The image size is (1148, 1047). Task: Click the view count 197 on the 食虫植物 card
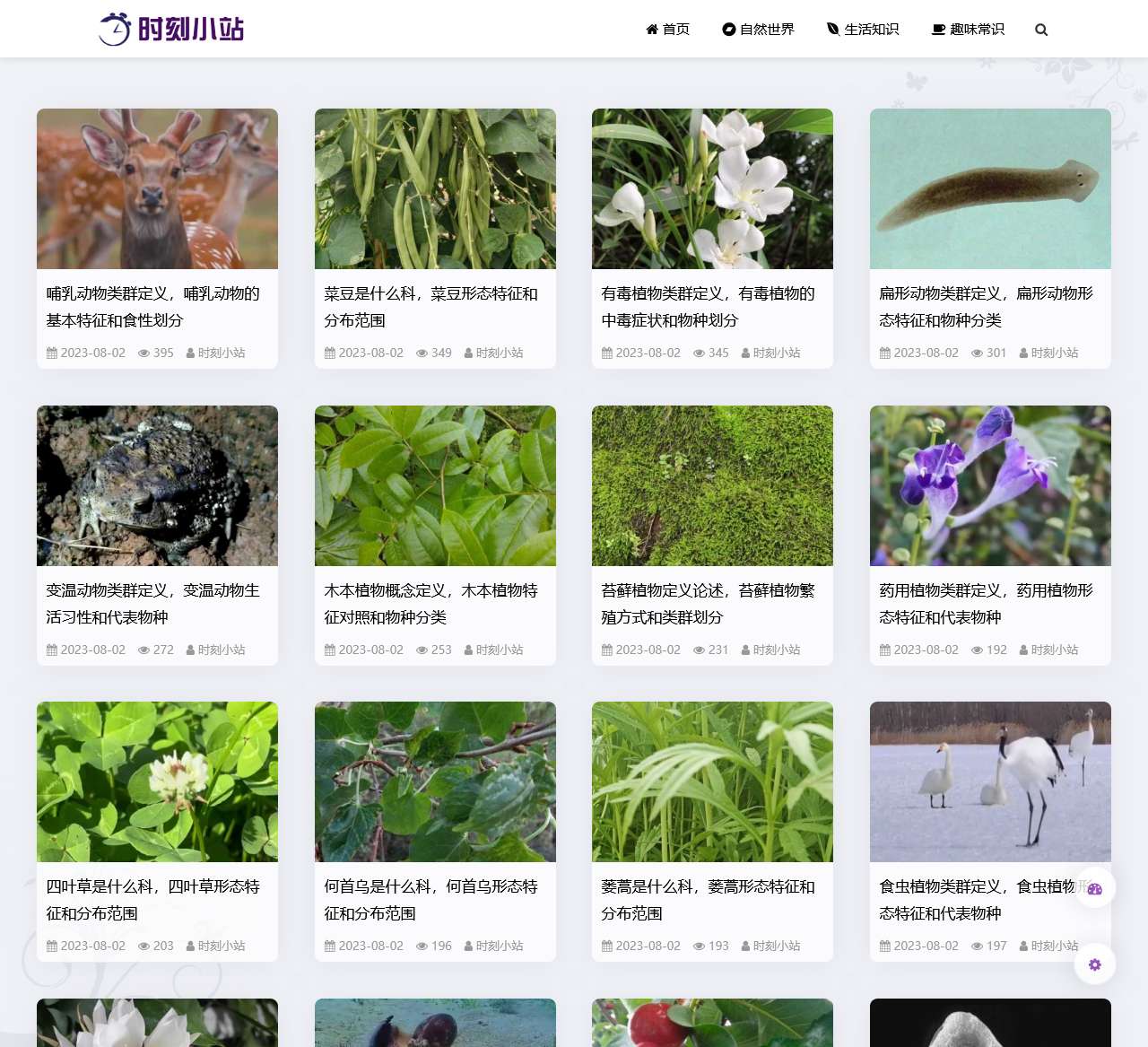point(996,947)
